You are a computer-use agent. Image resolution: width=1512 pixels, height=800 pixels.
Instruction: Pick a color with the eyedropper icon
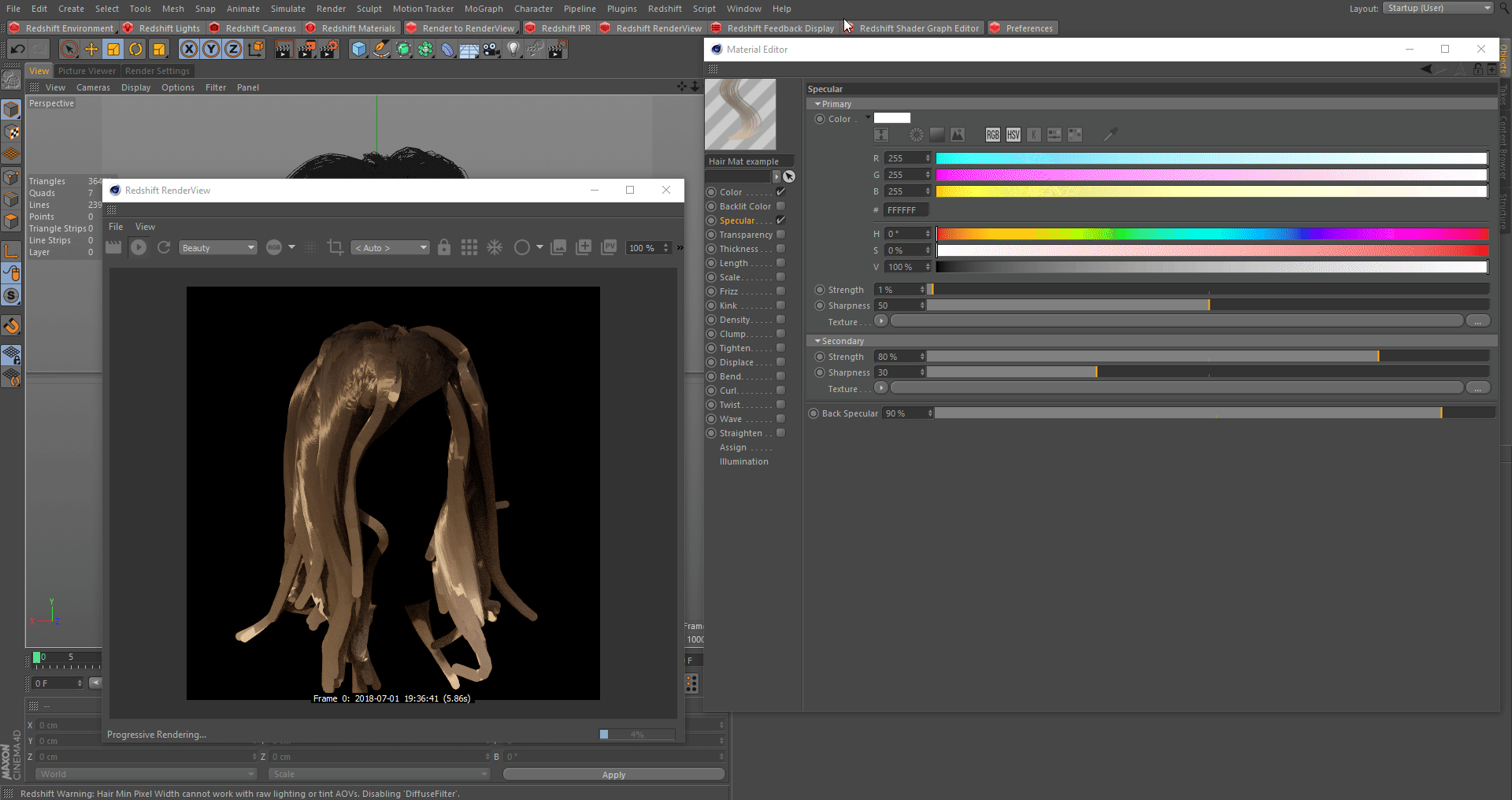pyautogui.click(x=1110, y=135)
